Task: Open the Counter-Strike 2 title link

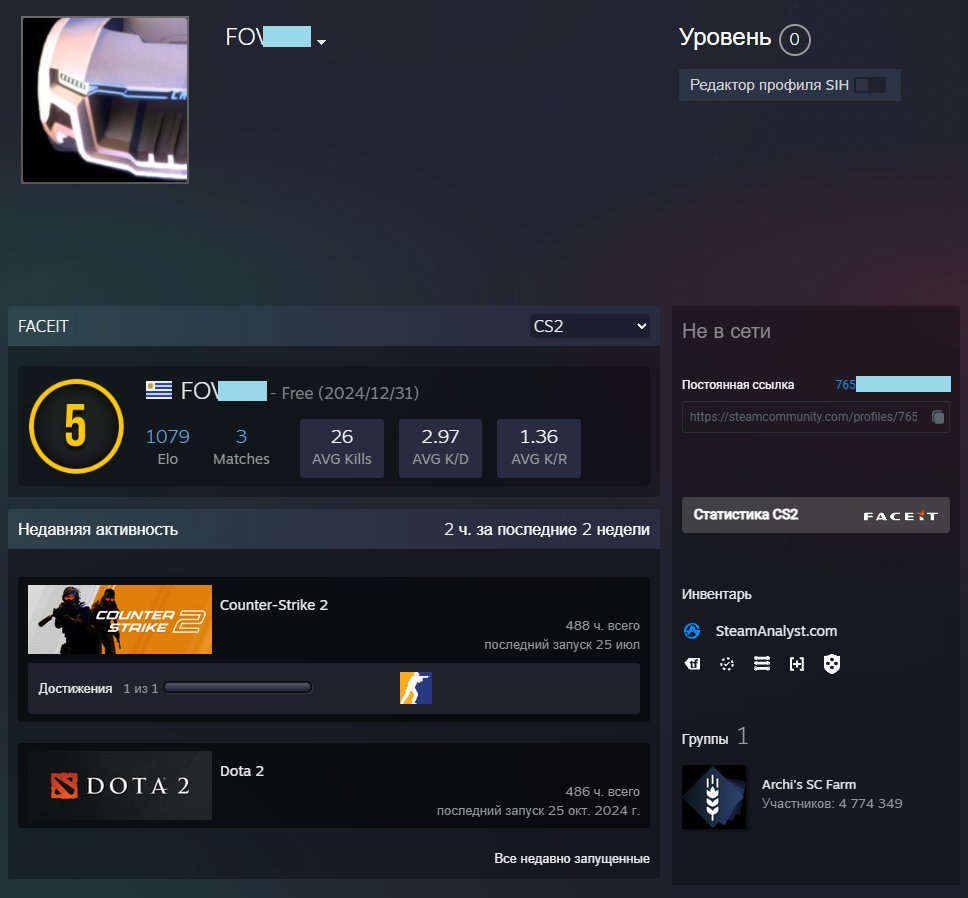Action: [273, 605]
